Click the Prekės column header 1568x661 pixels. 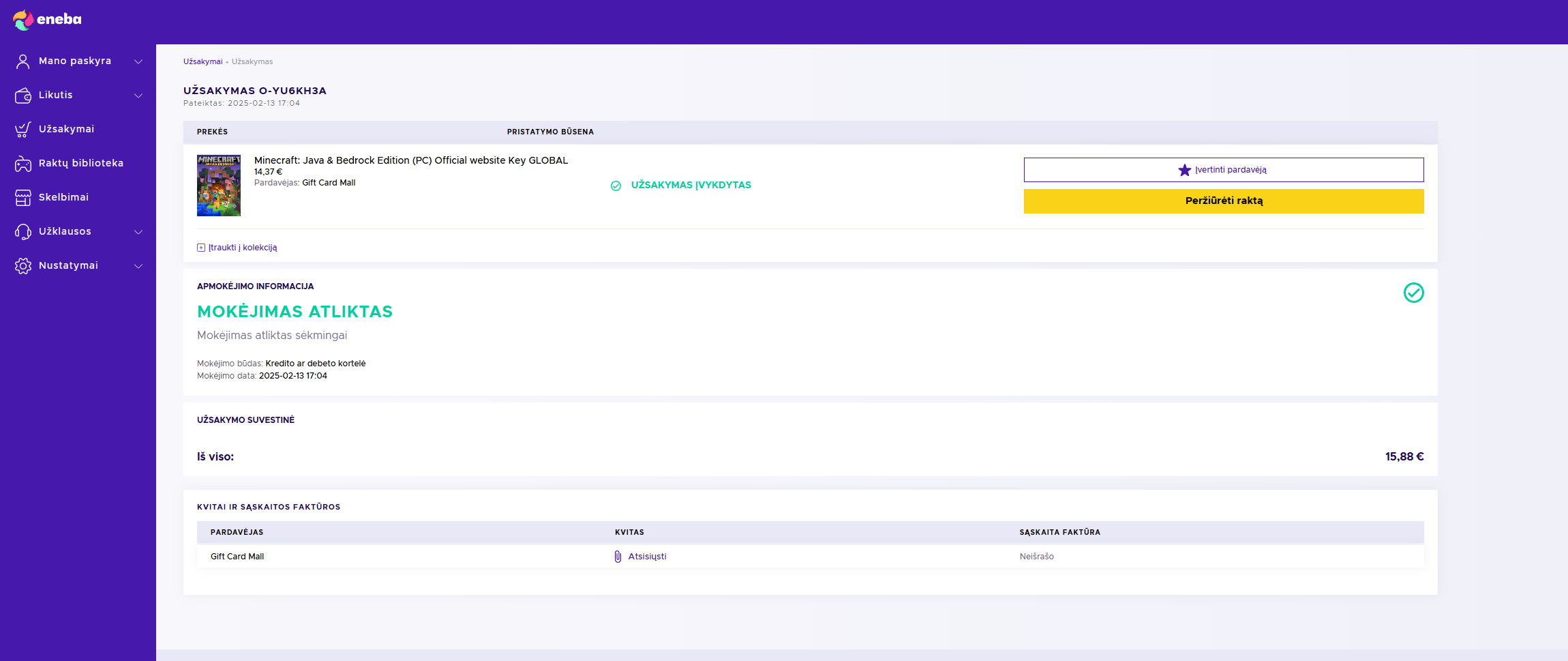pos(212,132)
